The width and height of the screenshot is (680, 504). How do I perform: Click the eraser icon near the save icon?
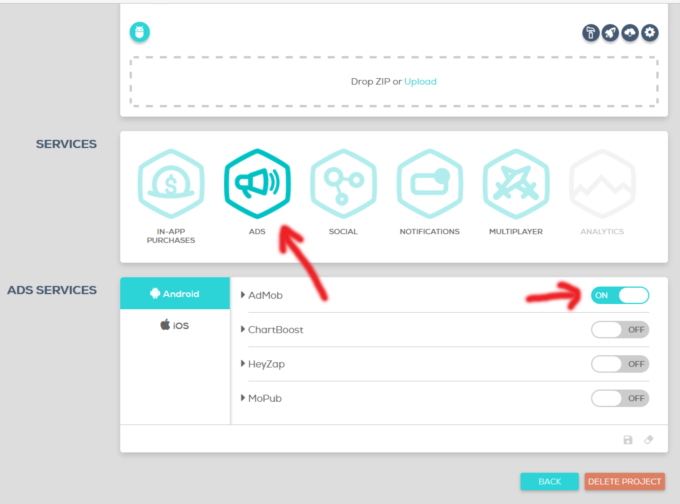click(649, 440)
